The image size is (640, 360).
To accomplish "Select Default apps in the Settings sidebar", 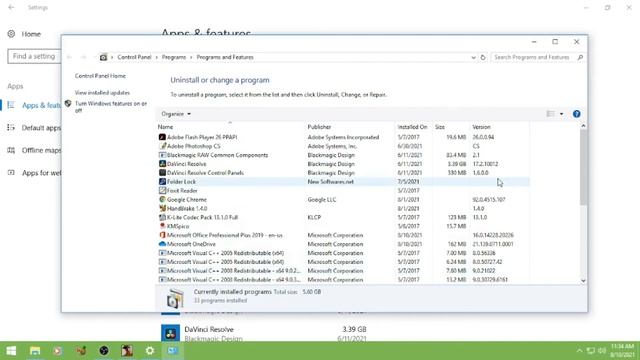I will coord(41,128).
